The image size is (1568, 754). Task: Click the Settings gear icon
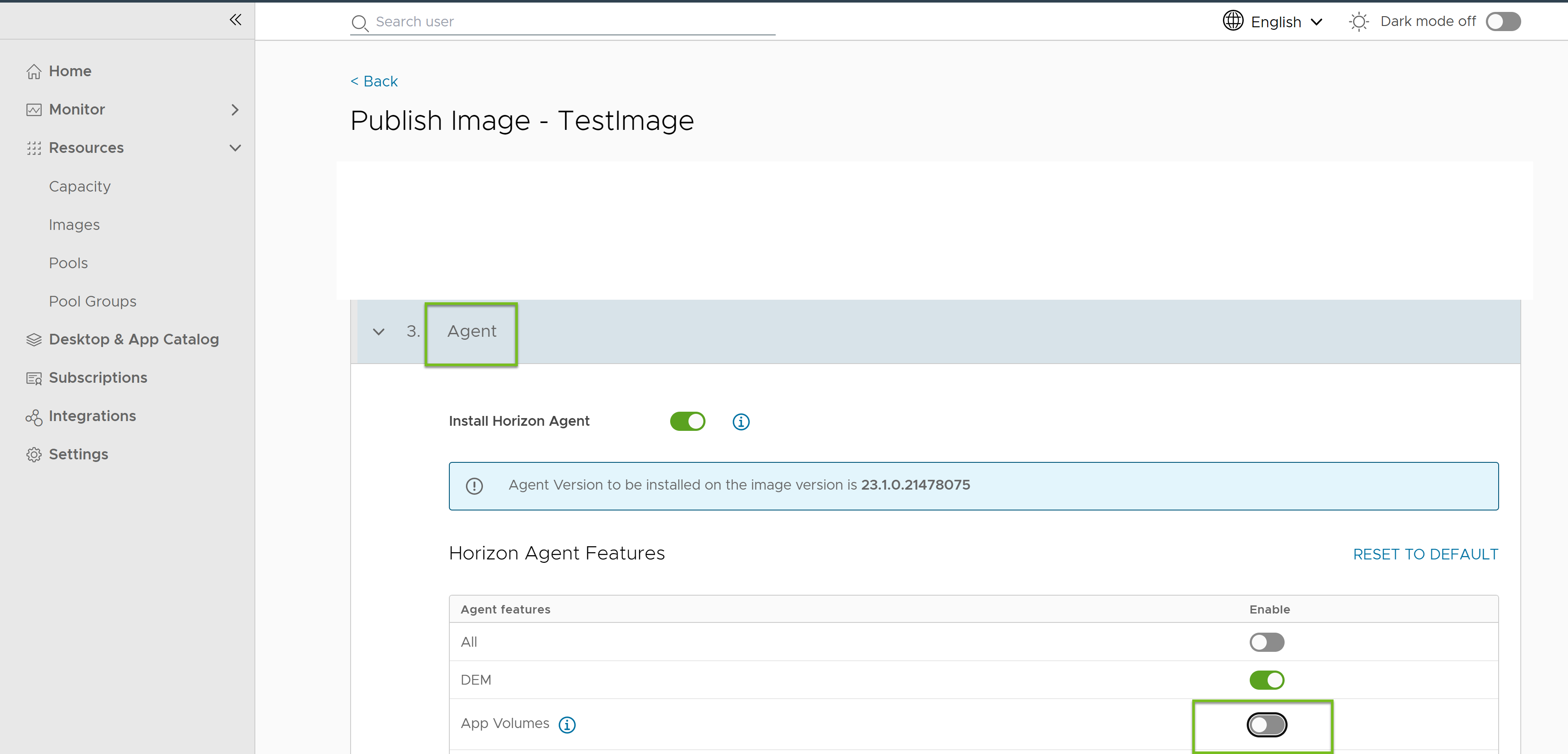click(x=34, y=455)
